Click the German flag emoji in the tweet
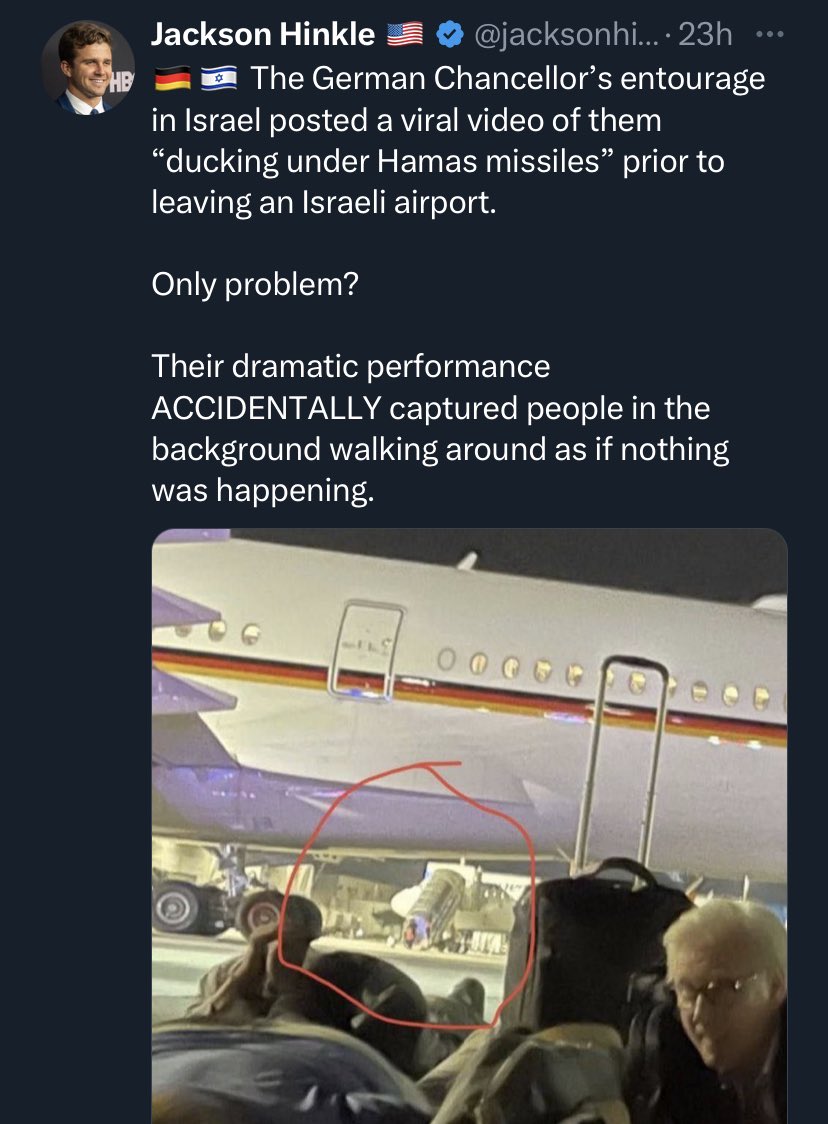The image size is (828, 1124). point(171,77)
